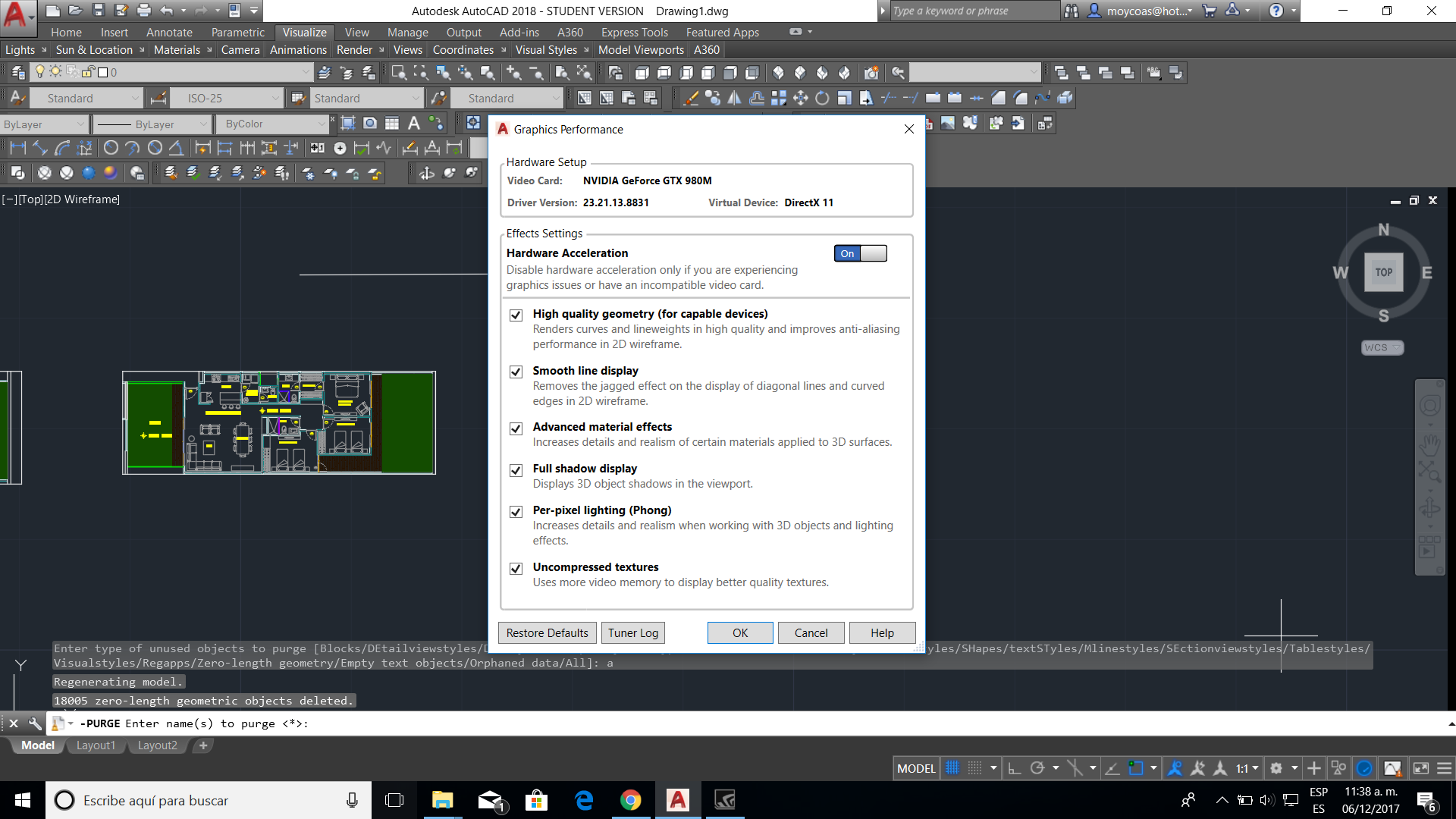Click the ByLayer color swatch
This screenshot has height=819, width=1456.
click(42, 124)
